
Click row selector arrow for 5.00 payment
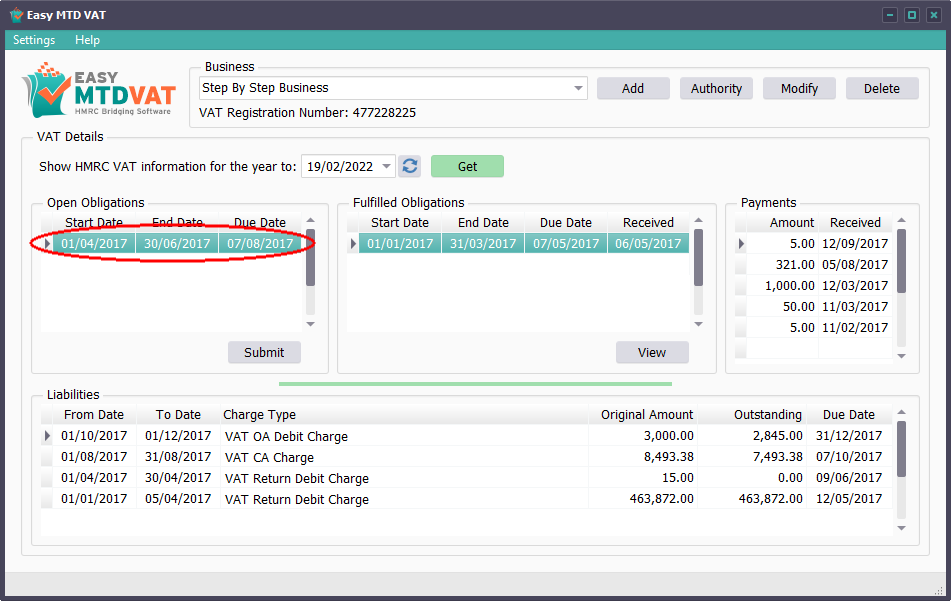741,244
